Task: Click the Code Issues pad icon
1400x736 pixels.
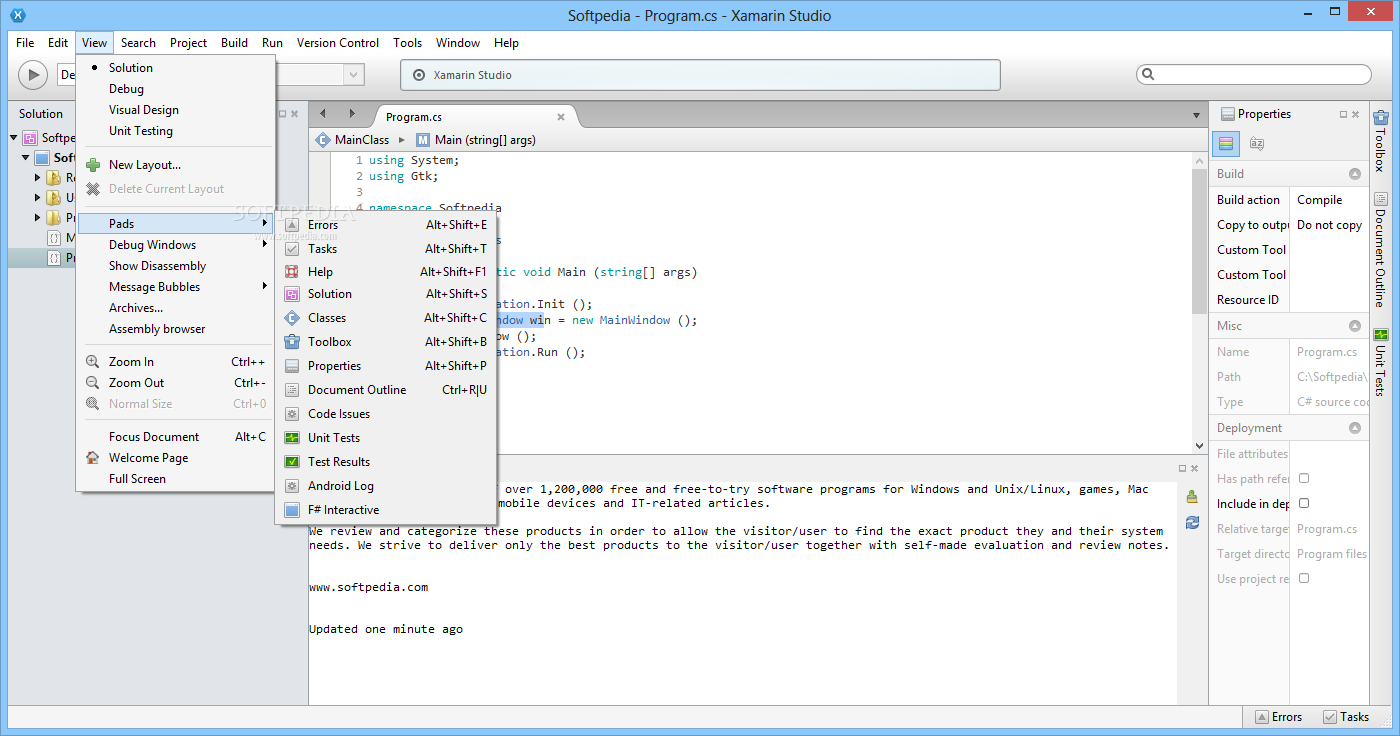Action: coord(292,414)
